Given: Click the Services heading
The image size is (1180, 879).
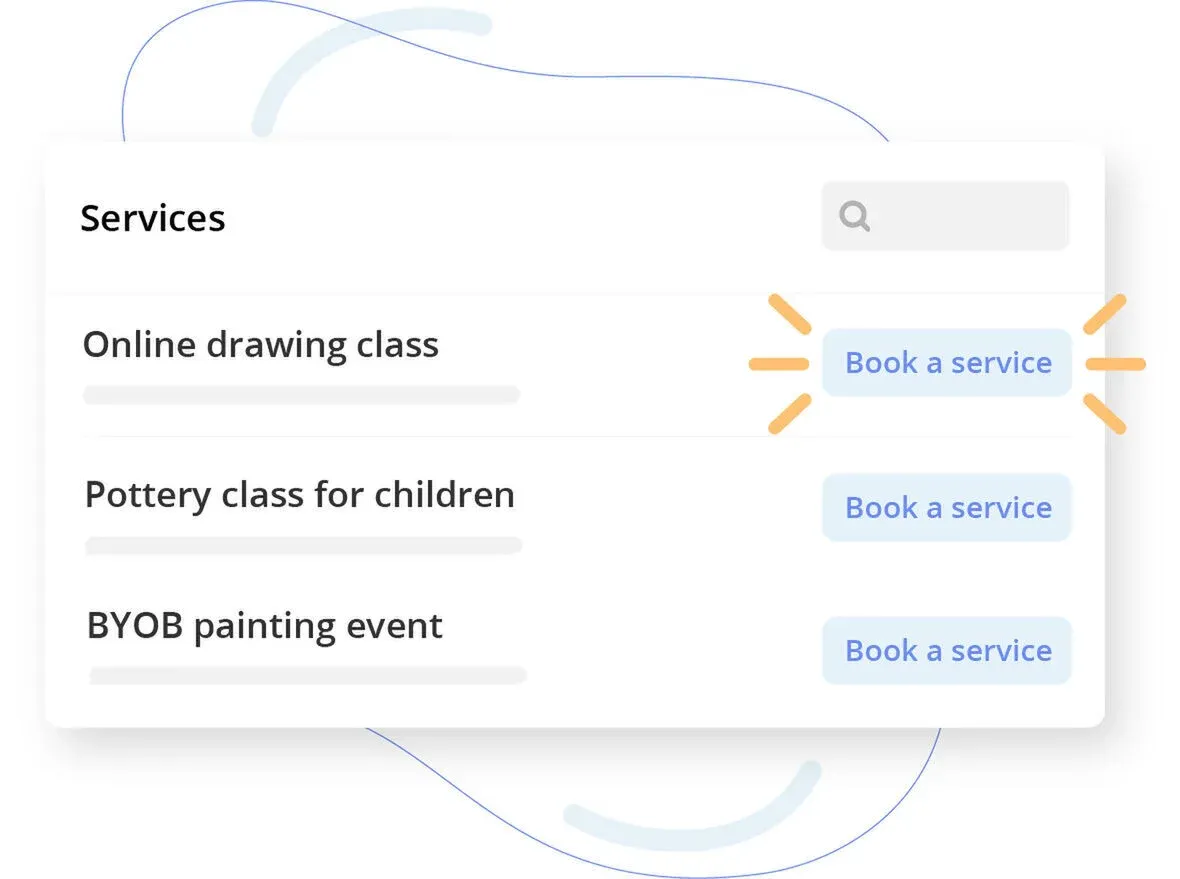Looking at the screenshot, I should pos(152,218).
